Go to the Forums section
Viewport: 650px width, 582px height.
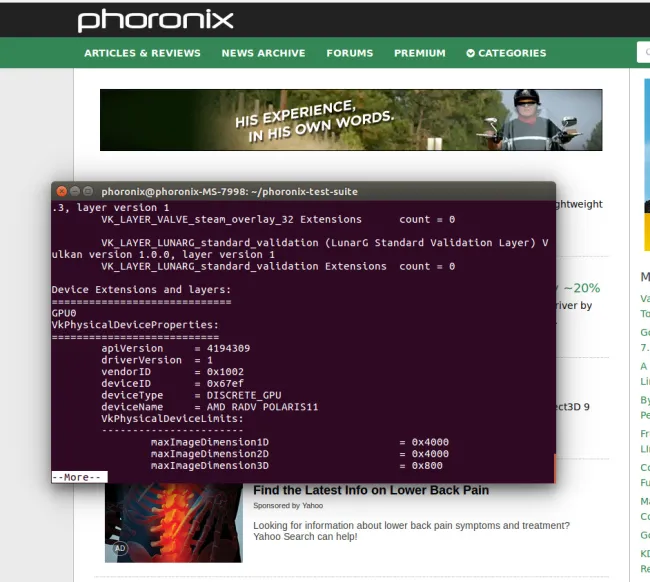click(x=349, y=53)
